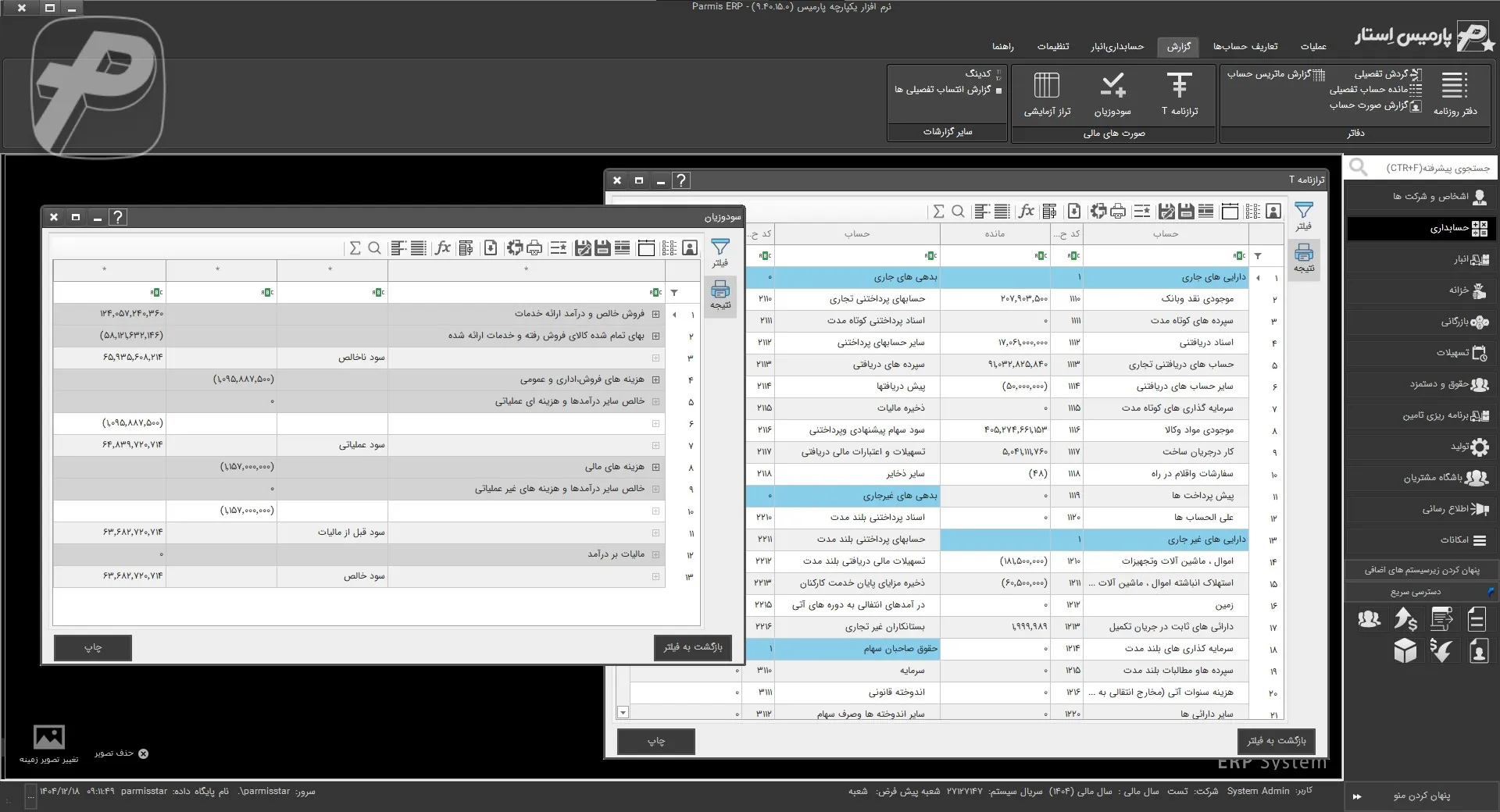Toggle پنهان کردن زیرسیستم های اضافی in sidebar
The width and height of the screenshot is (1500, 812).
point(1422,570)
